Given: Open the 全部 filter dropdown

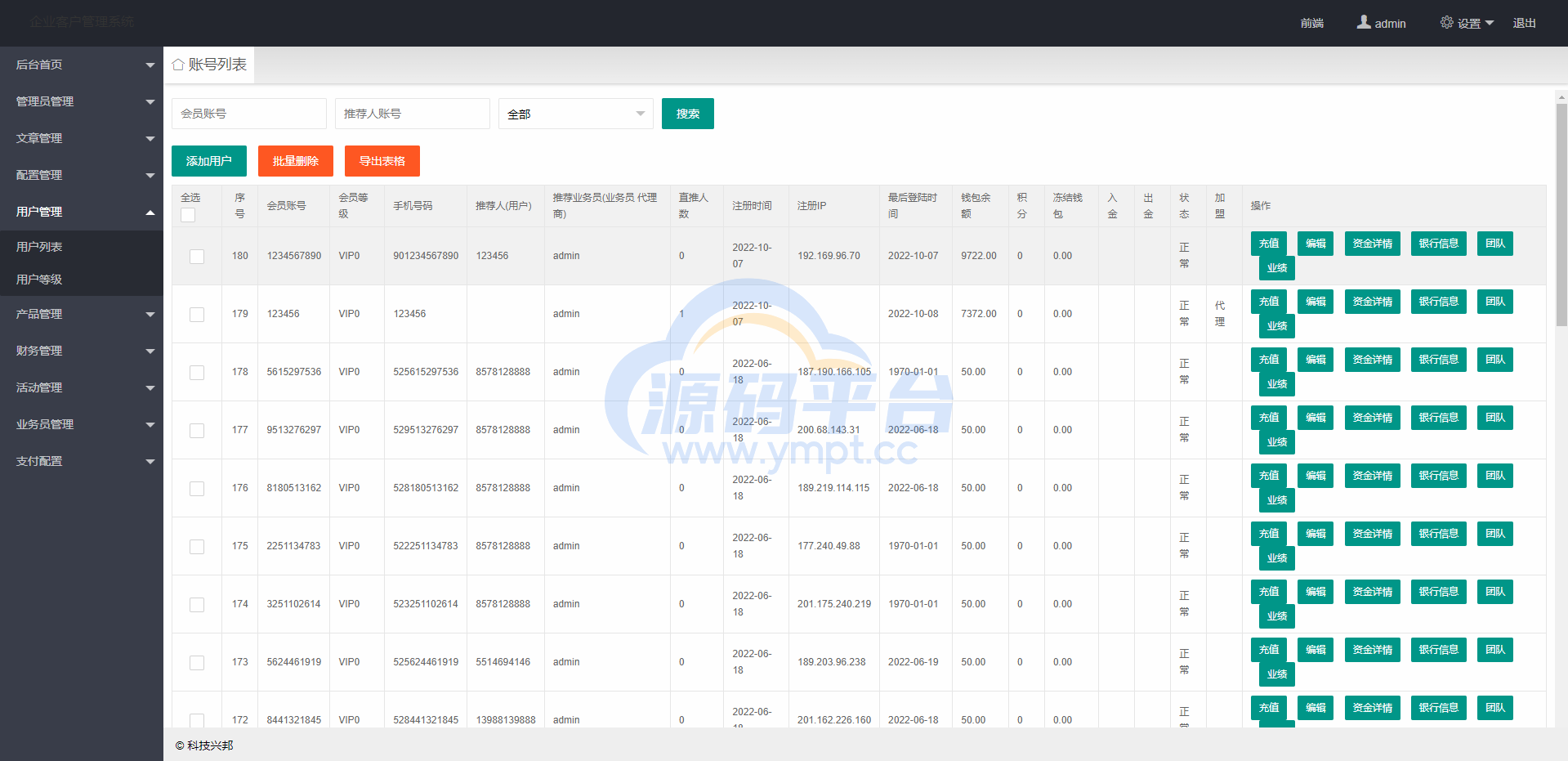Looking at the screenshot, I should pos(576,114).
